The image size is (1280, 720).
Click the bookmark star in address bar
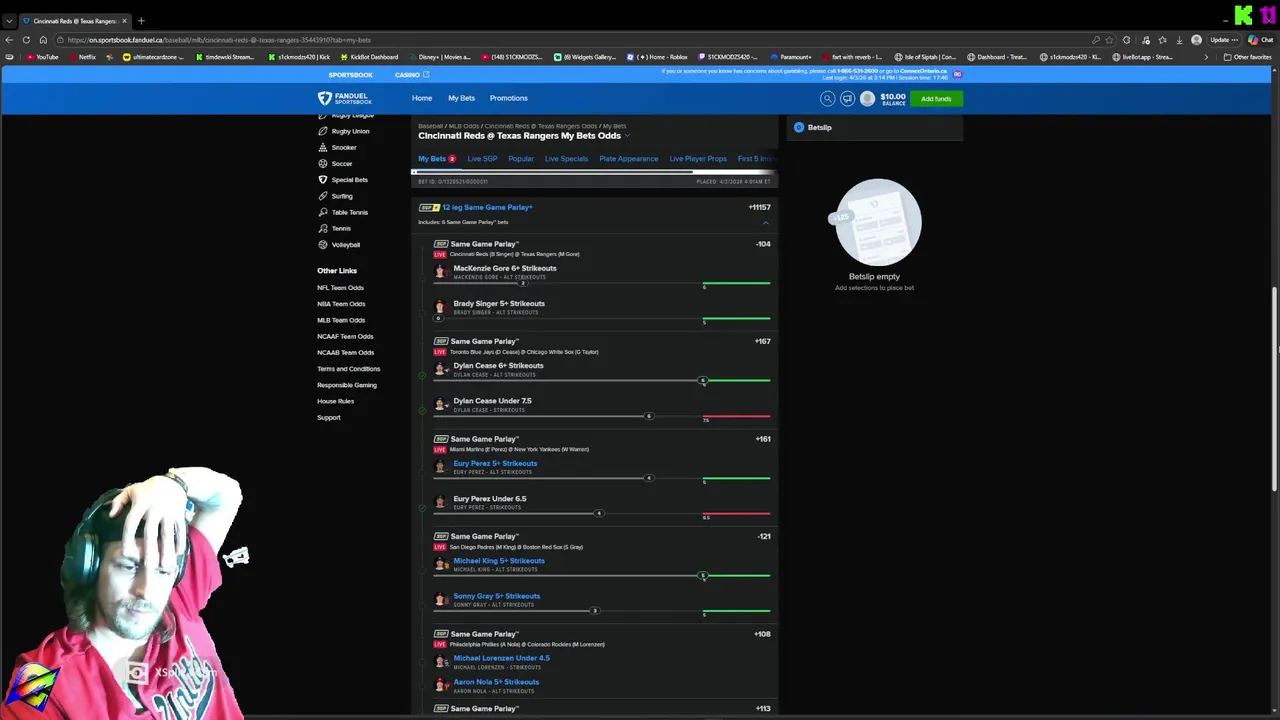click(x=1109, y=40)
